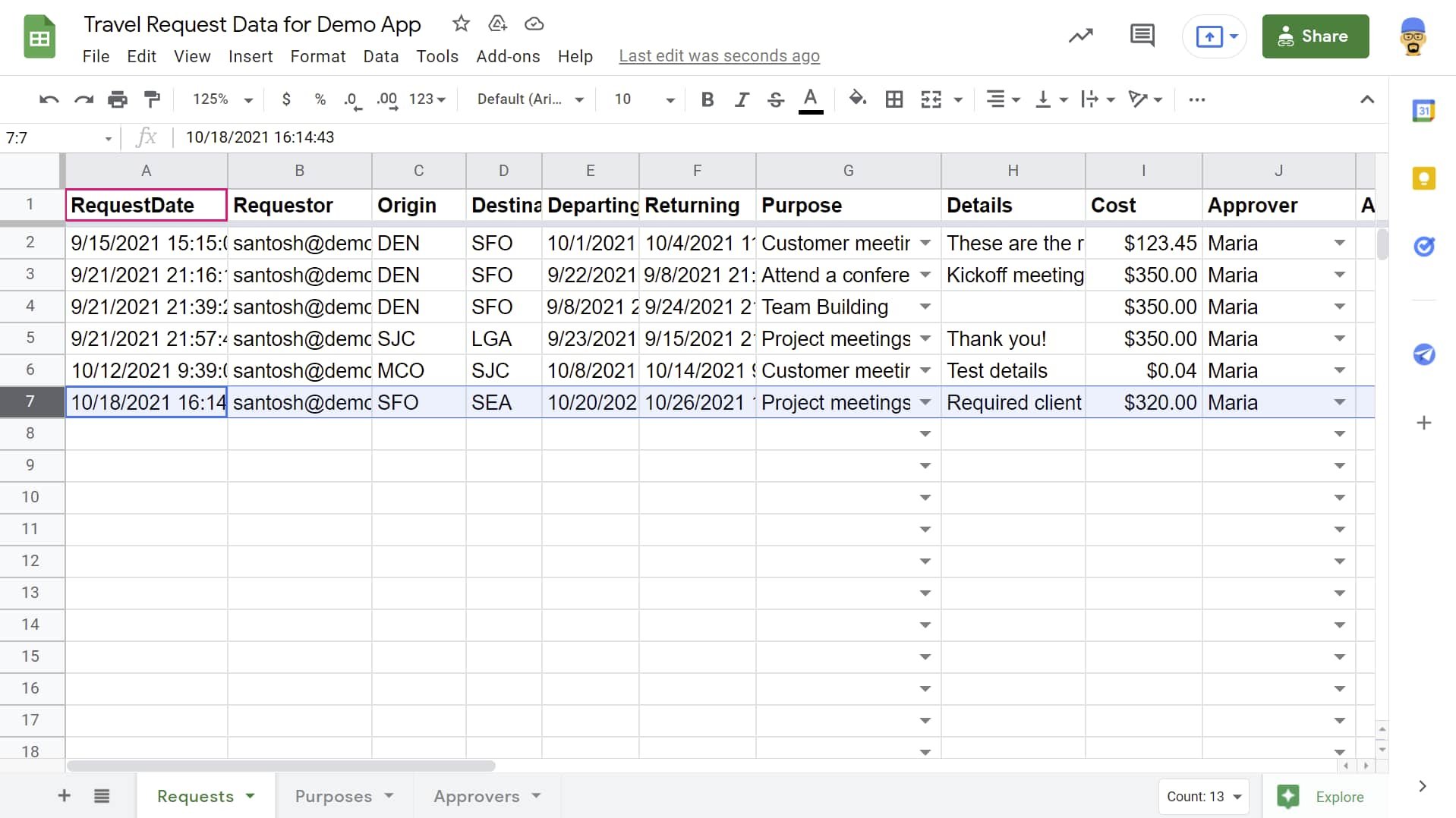Image resolution: width=1456 pixels, height=818 pixels.
Task: Open the Last edit was seconds ago link
Action: pyautogui.click(x=719, y=56)
